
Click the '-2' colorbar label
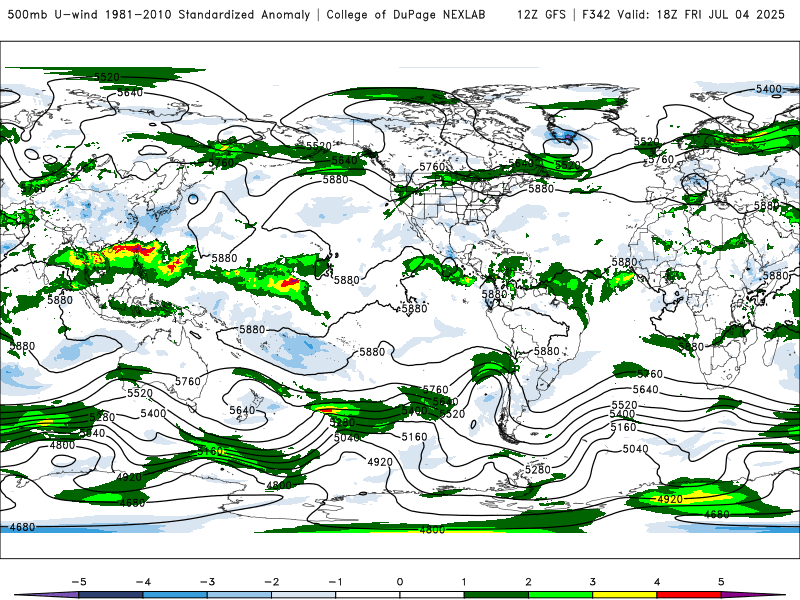pyautogui.click(x=271, y=582)
